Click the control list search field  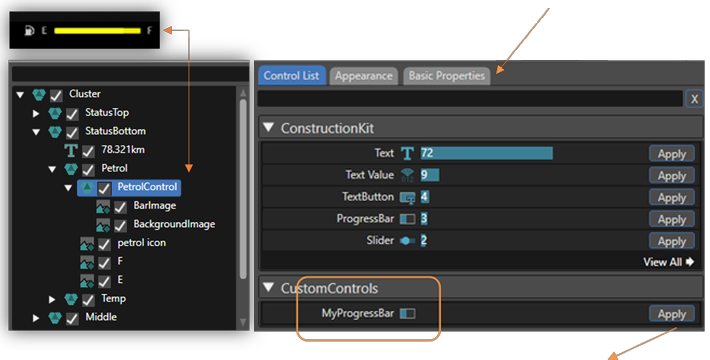tap(470, 99)
